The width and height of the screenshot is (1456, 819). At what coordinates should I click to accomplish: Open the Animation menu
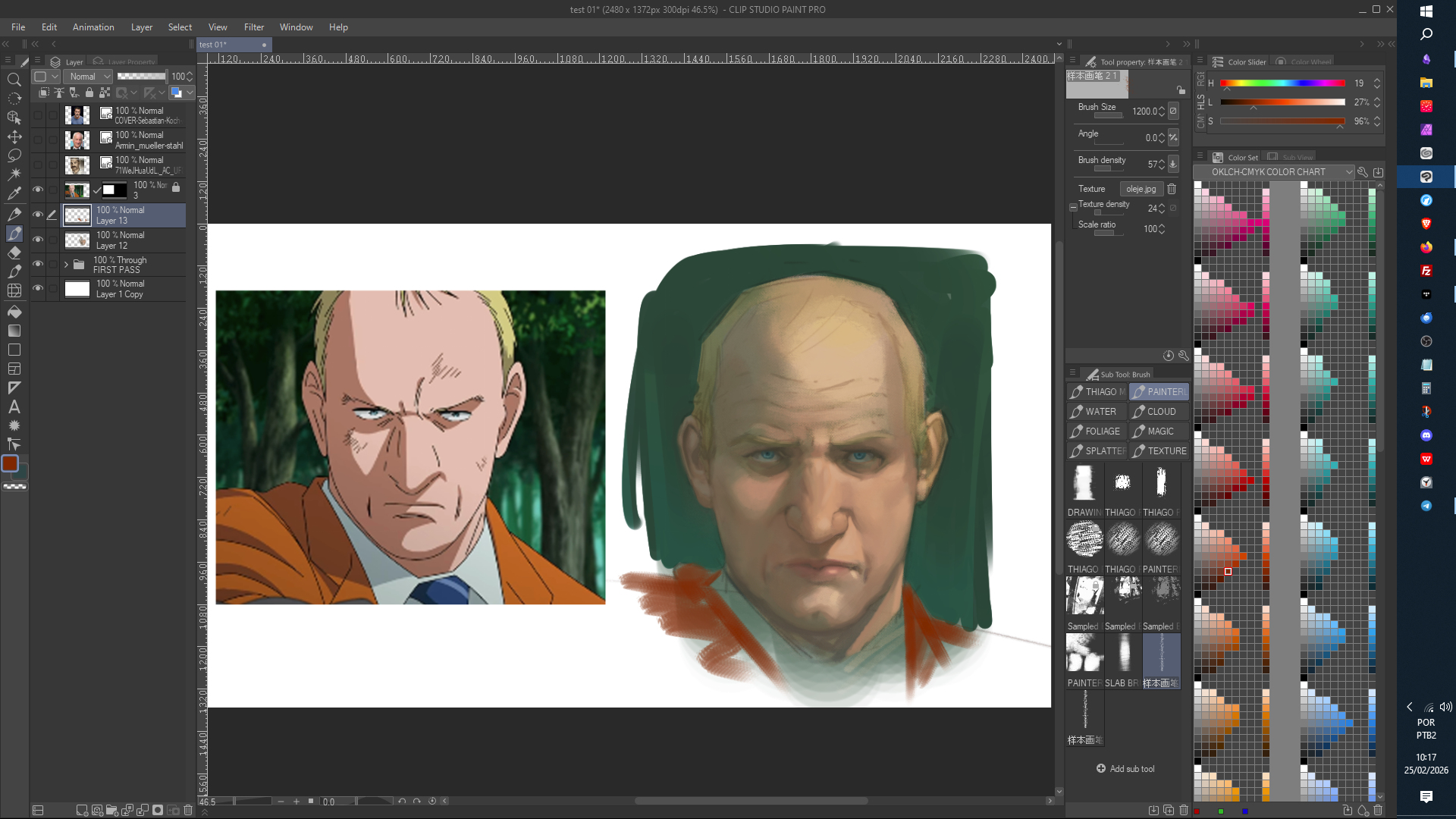[x=93, y=27]
